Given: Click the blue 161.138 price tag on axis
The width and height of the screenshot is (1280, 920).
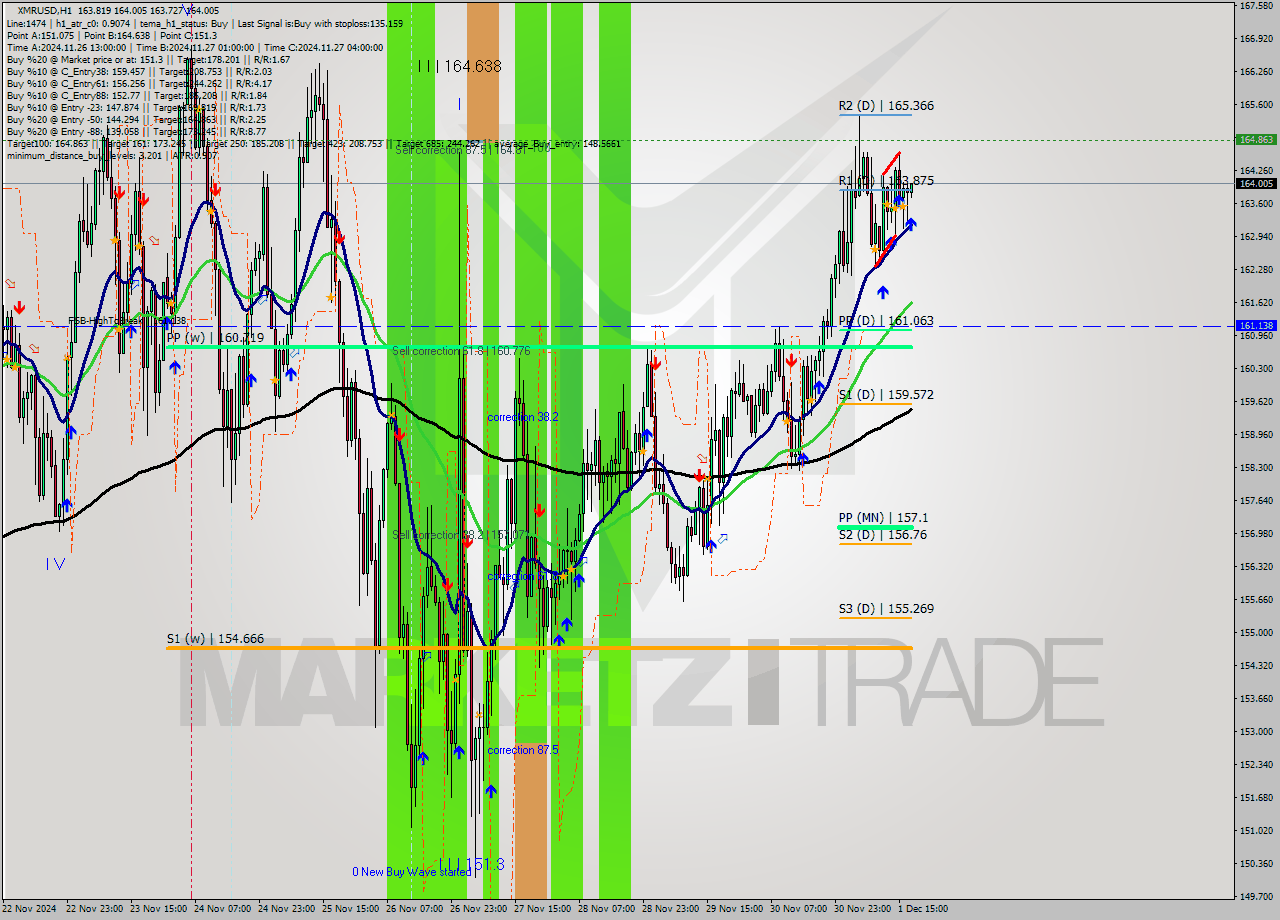Looking at the screenshot, I should (1255, 326).
